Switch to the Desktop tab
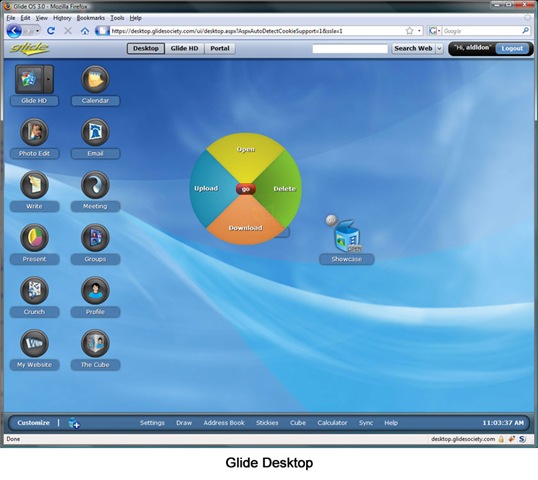Viewport: 538px width, 480px height. click(146, 48)
